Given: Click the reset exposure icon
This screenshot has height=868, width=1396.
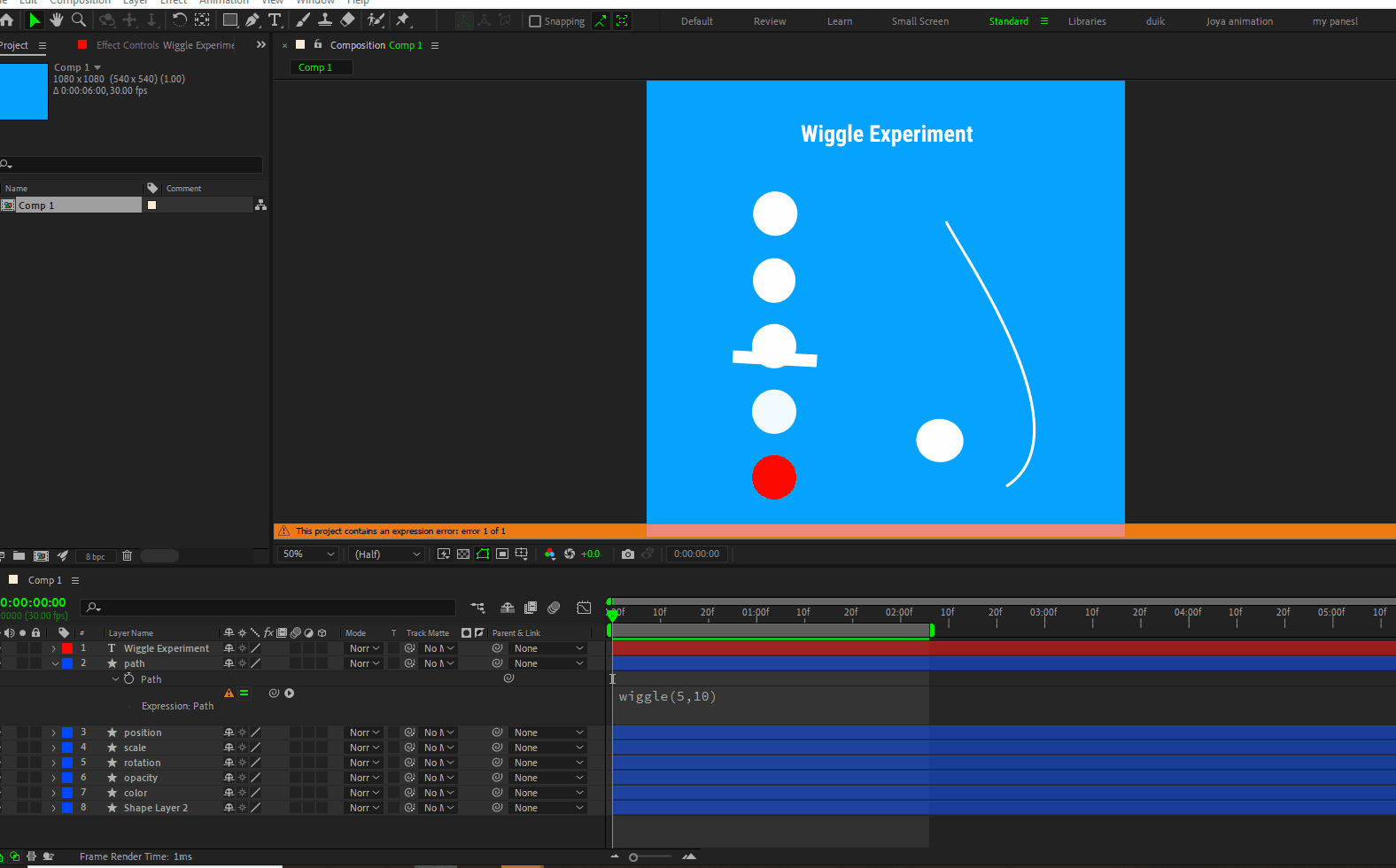Looking at the screenshot, I should pyautogui.click(x=570, y=554).
